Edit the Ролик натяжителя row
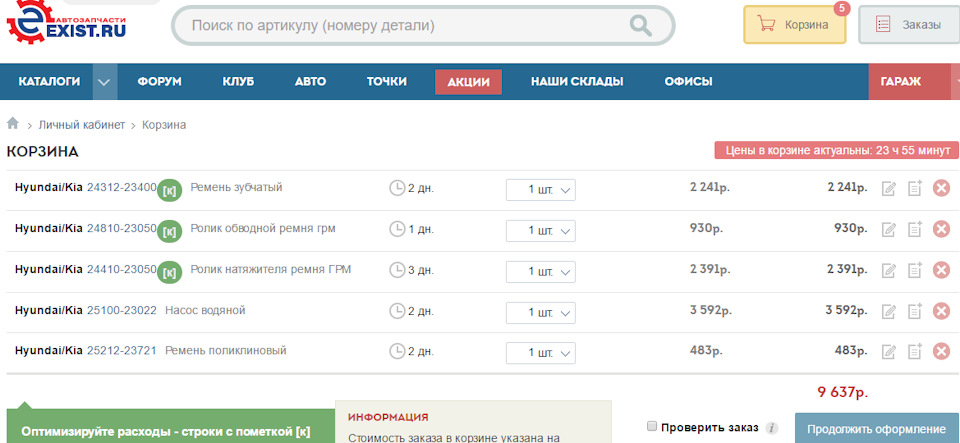960x443 pixels. click(x=888, y=270)
